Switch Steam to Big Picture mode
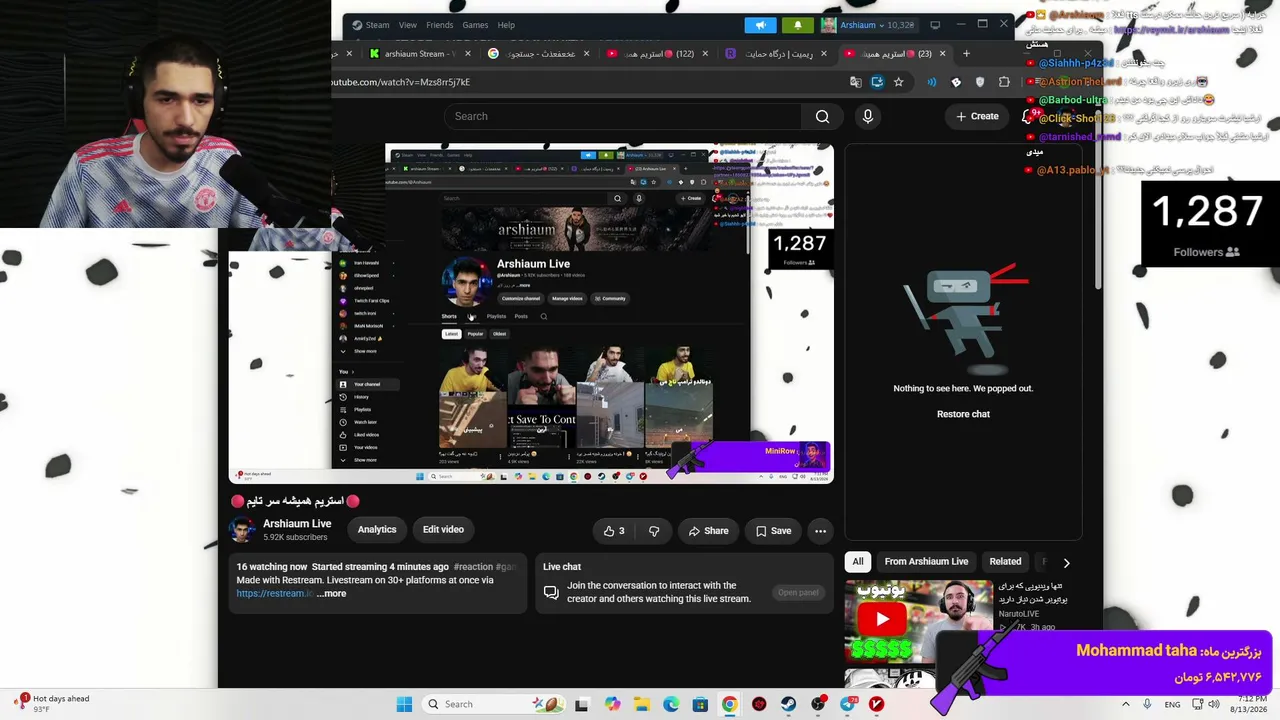1280x720 pixels. (x=935, y=25)
